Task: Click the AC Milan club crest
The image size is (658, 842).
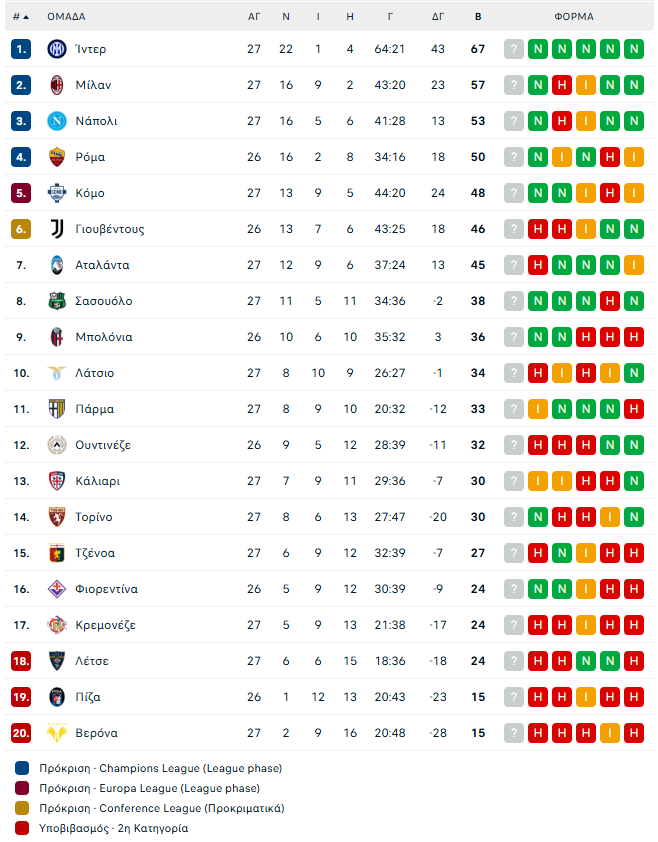Action: coord(56,85)
